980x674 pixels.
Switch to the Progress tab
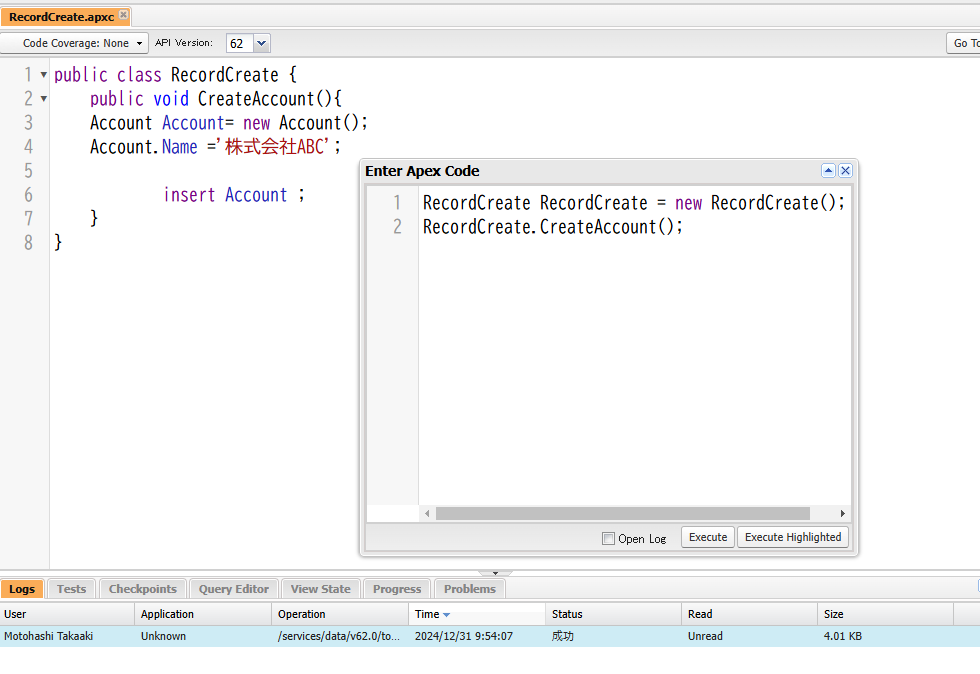pos(397,589)
